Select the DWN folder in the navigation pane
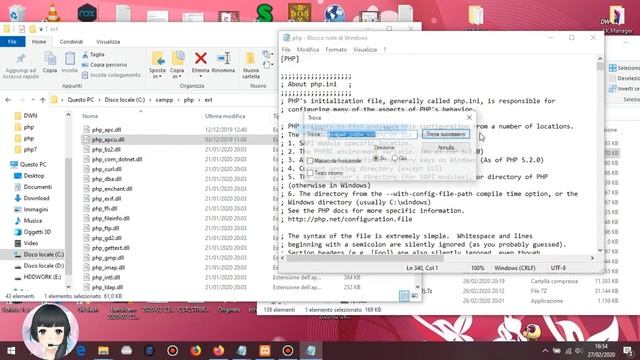The height and width of the screenshot is (360, 640). click(30, 116)
